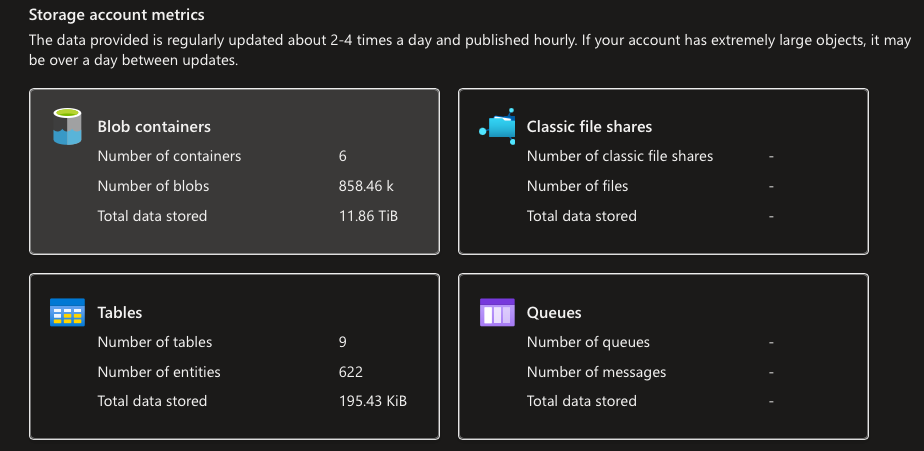Click the 11.86 TiB total data value
Image resolution: width=924 pixels, height=451 pixels.
pos(368,216)
